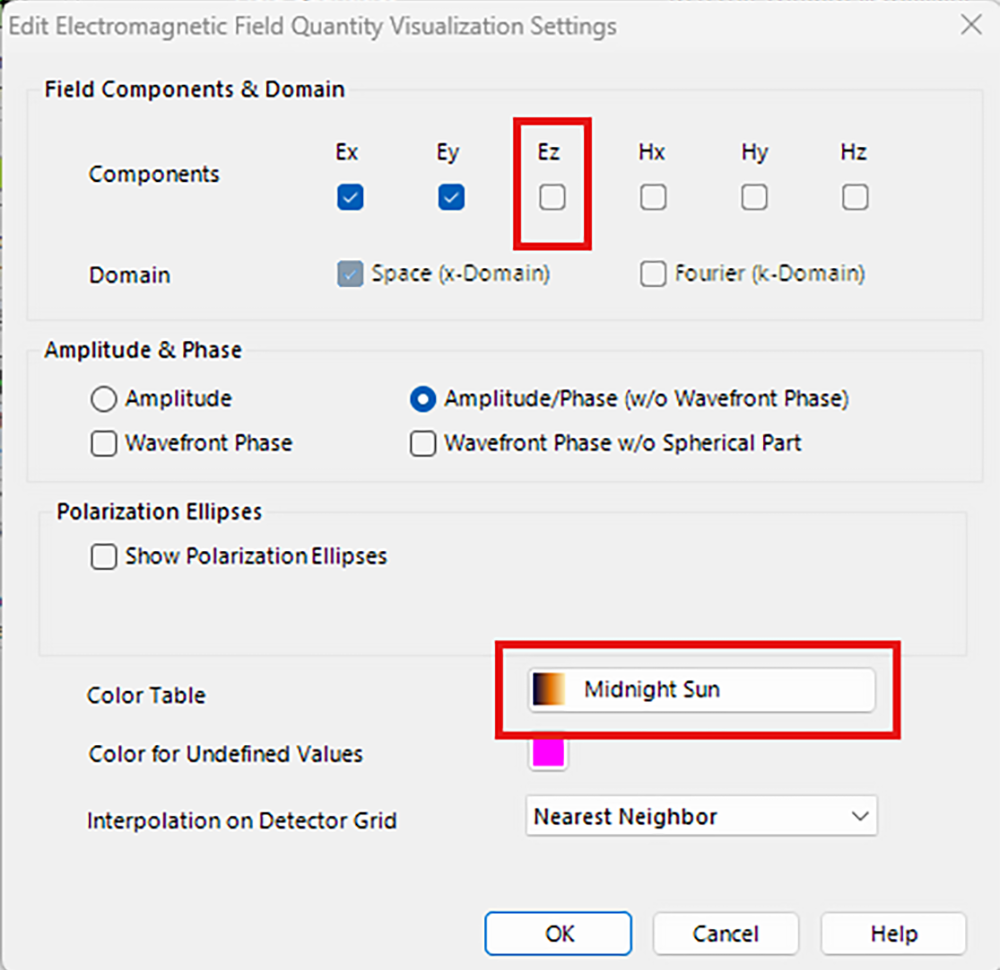Tick the Hy component checkbox
1000x970 pixels.
[754, 197]
